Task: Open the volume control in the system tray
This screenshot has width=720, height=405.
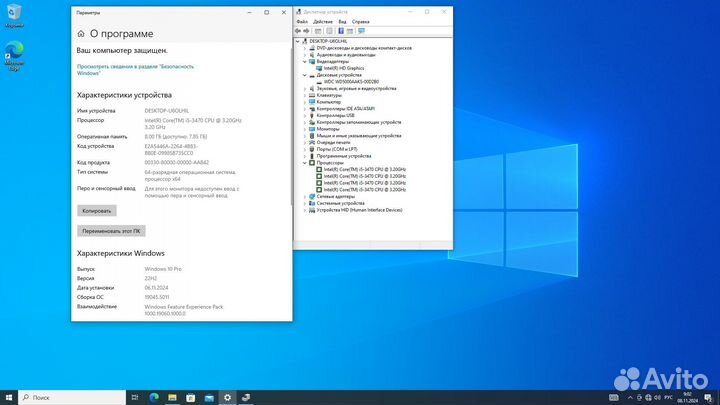Action: (657, 398)
